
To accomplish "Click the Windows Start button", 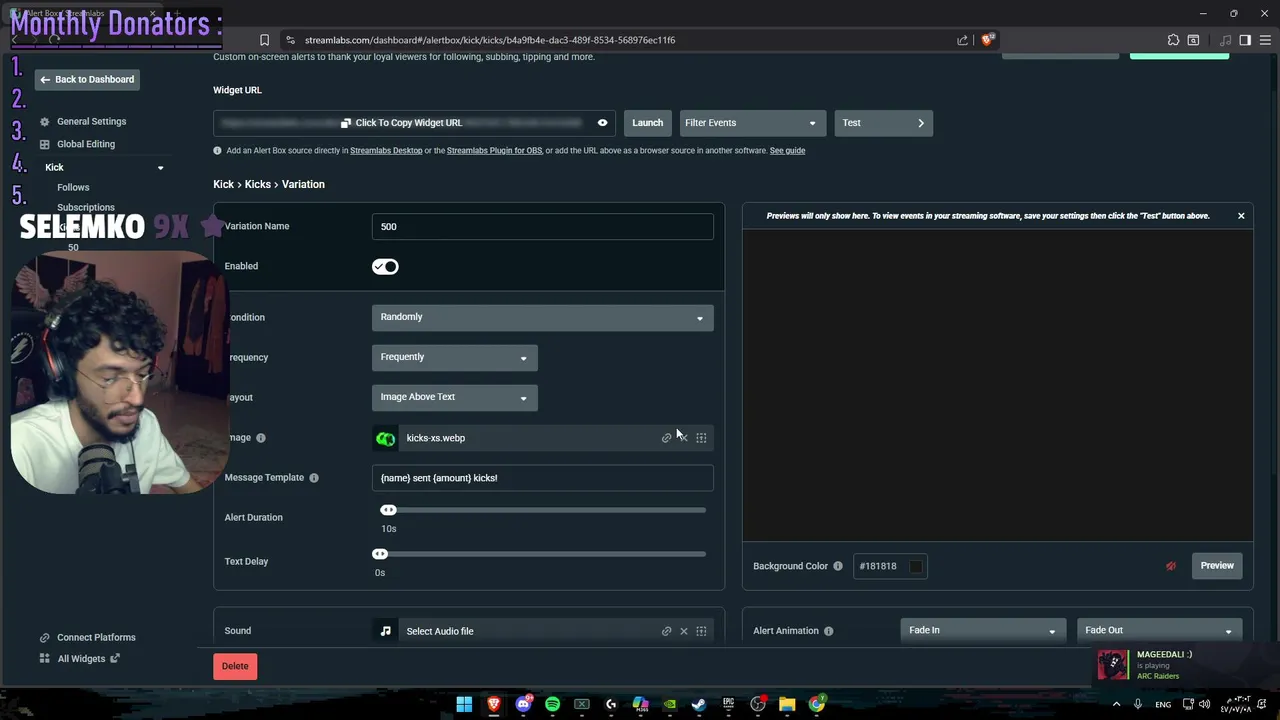I will [x=464, y=704].
